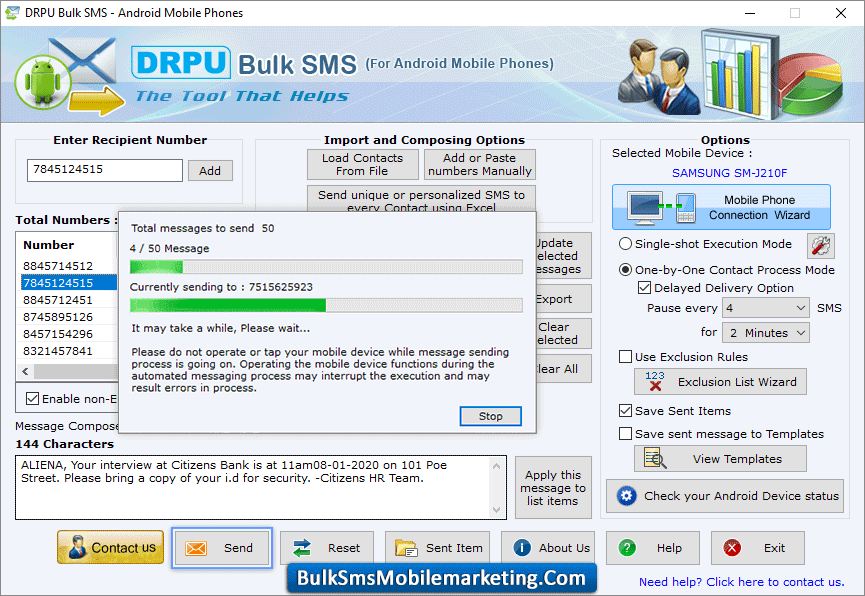This screenshot has width=865, height=596.
Task: Enable Use Exclusion Rules checkbox
Action: pyautogui.click(x=625, y=356)
